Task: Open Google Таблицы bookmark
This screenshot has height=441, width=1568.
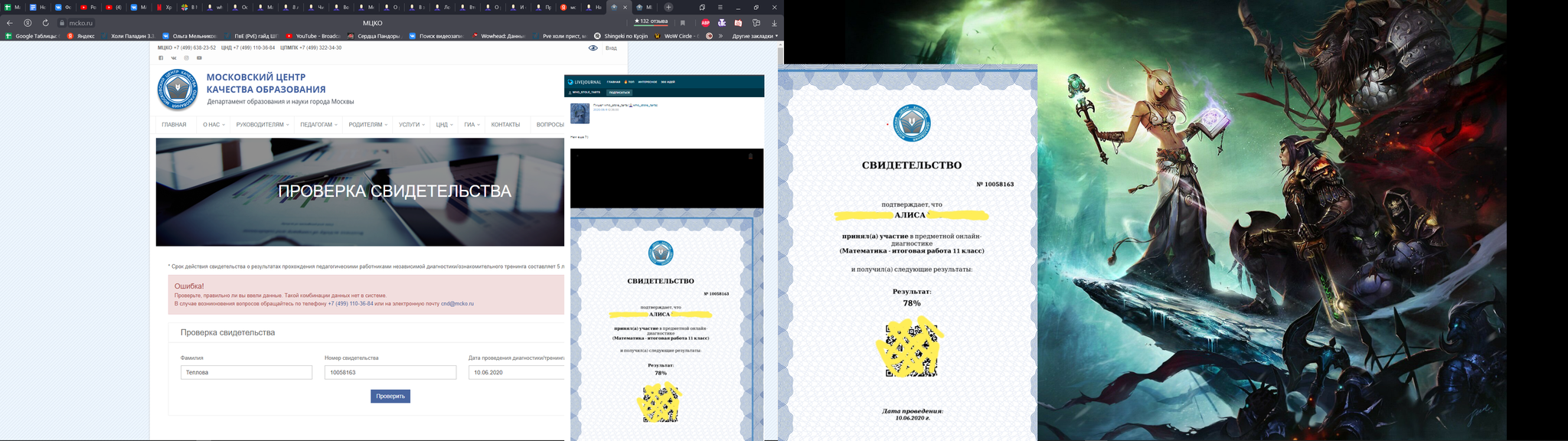Action: [32, 36]
